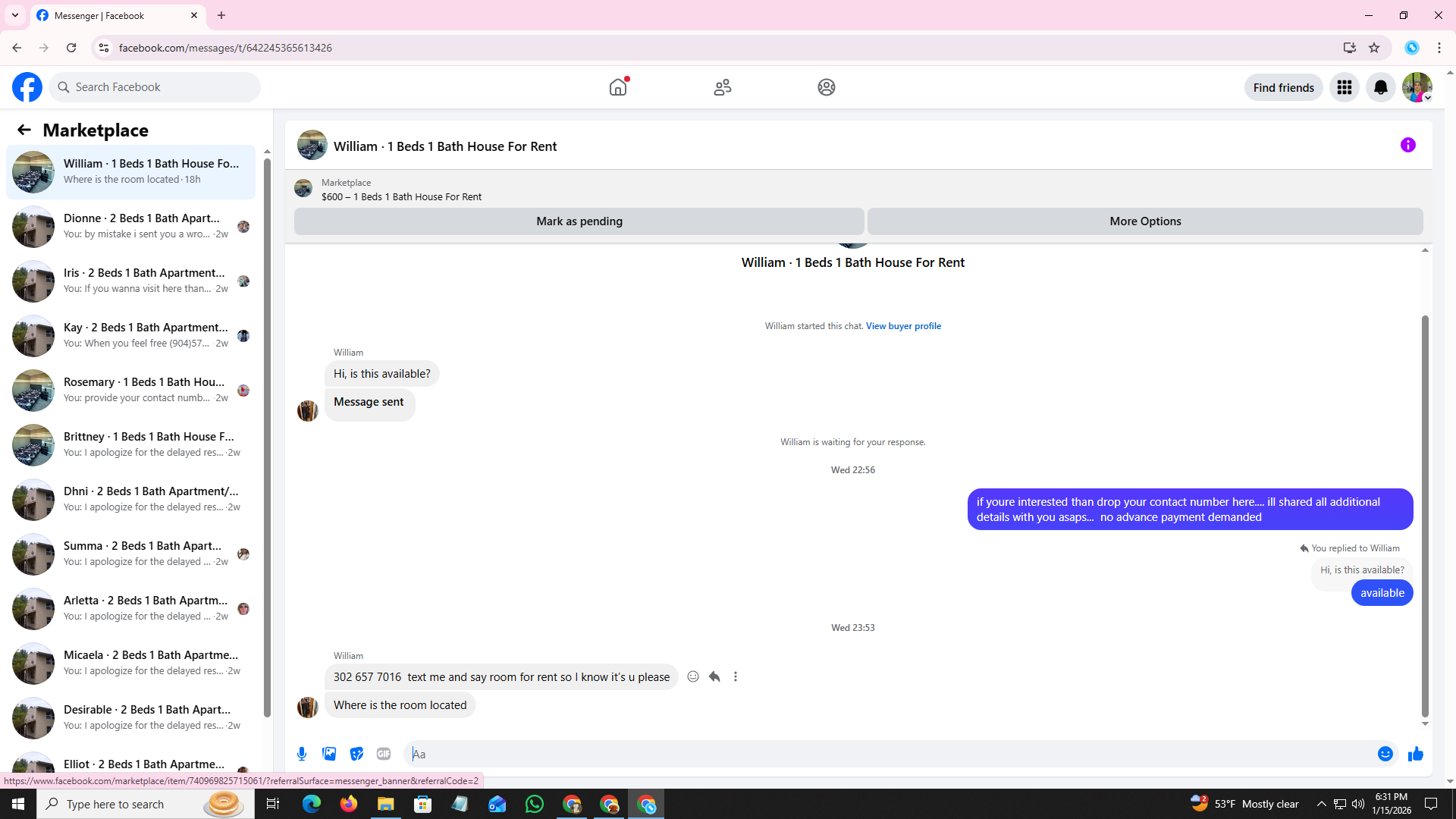Click the chat thread vertical scrollbar

pos(1425,516)
